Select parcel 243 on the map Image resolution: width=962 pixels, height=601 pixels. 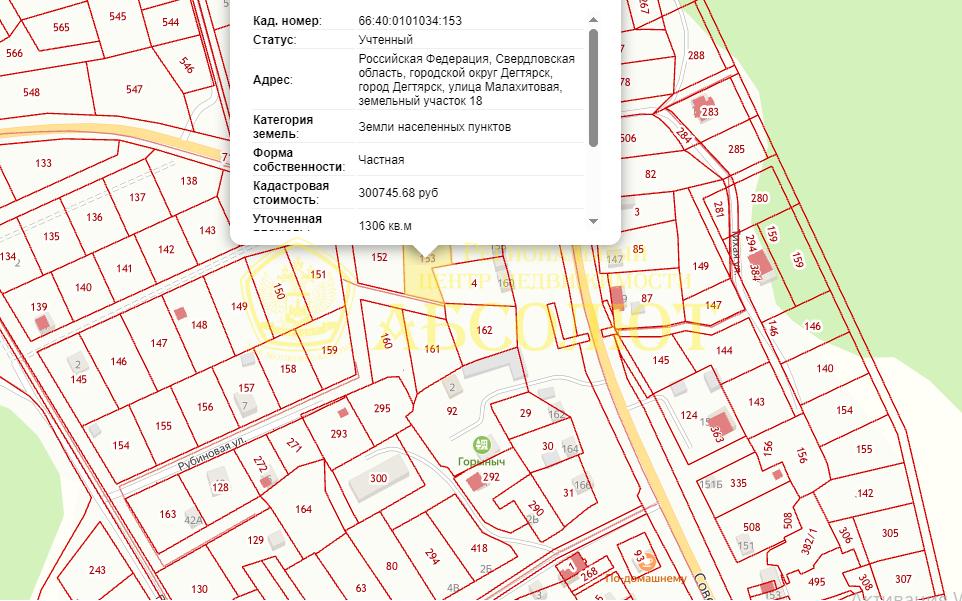98,570
